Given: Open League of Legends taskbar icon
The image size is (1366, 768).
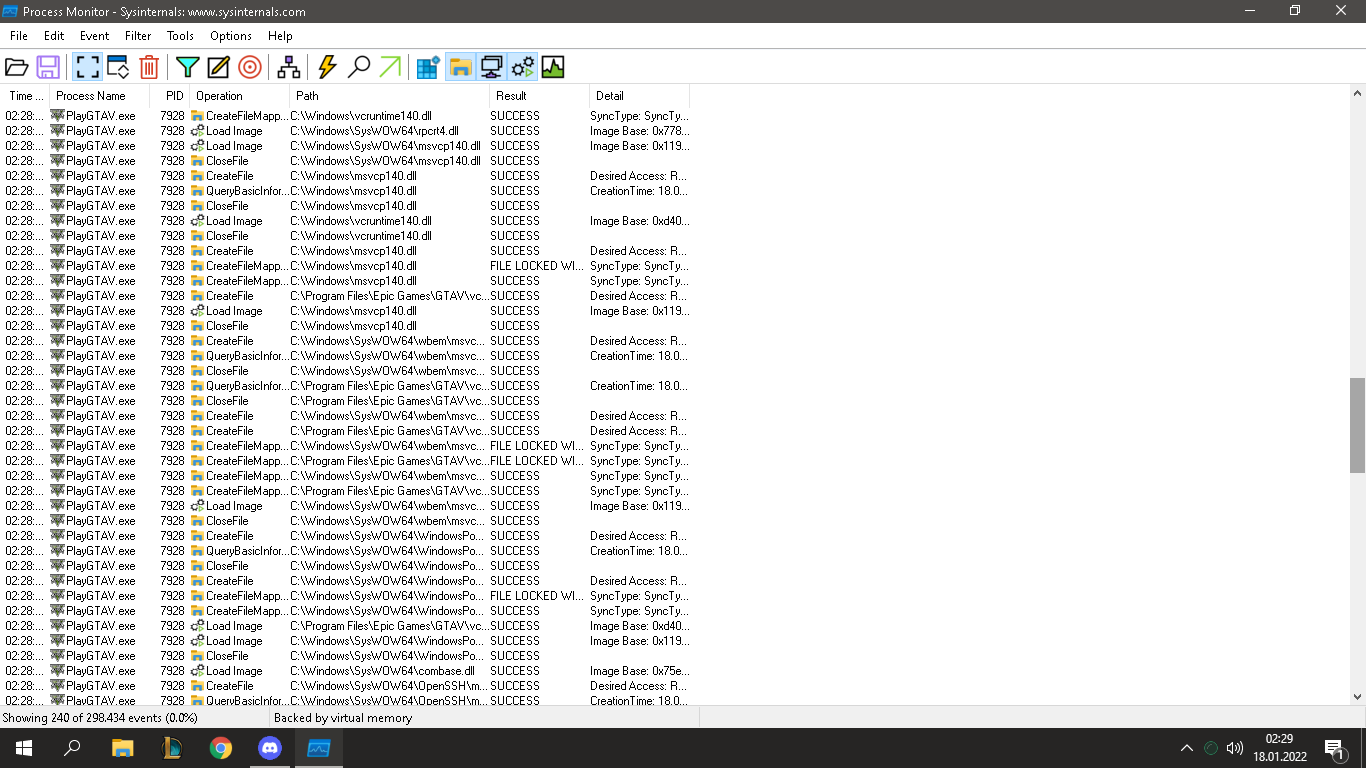Looking at the screenshot, I should [x=171, y=748].
